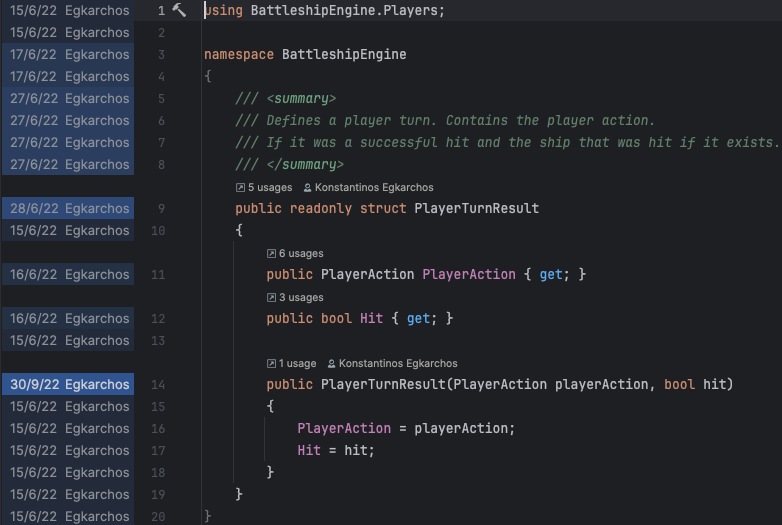Click the 'PlayerAction = playerAction;' assignment on line 16

tap(406, 428)
